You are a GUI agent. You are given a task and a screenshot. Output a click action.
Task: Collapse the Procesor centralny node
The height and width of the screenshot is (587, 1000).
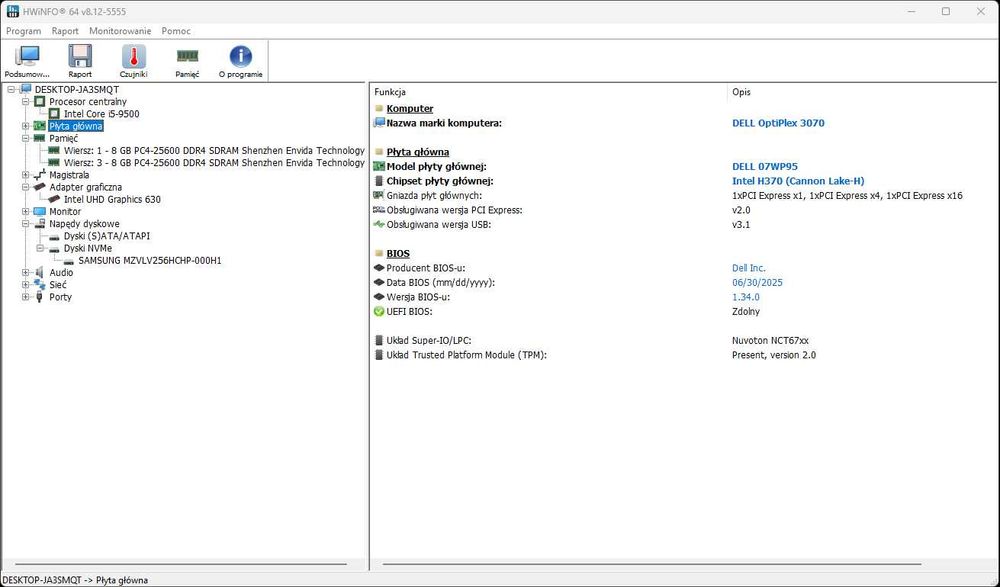[x=26, y=101]
